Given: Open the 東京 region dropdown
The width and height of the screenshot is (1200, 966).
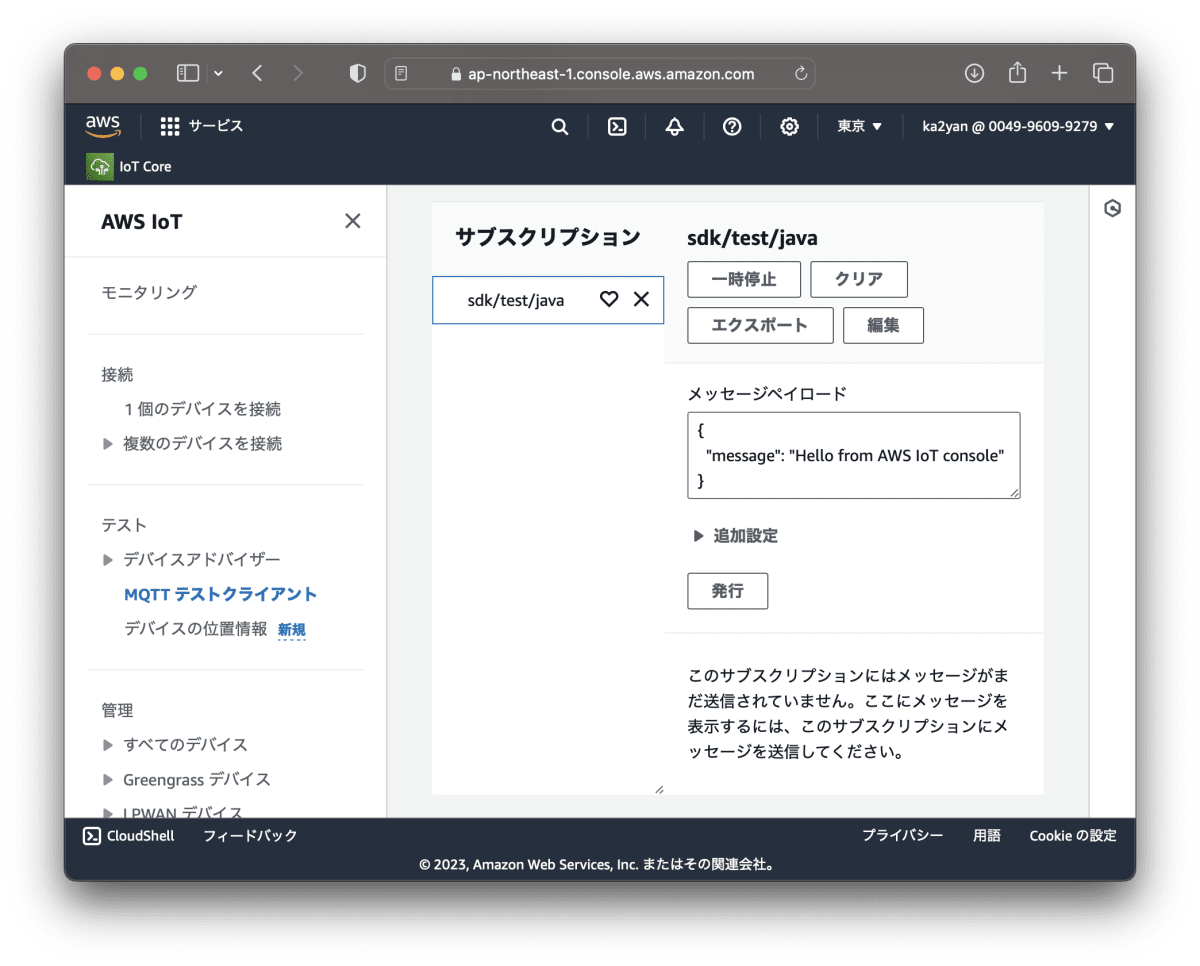Looking at the screenshot, I should click(860, 127).
